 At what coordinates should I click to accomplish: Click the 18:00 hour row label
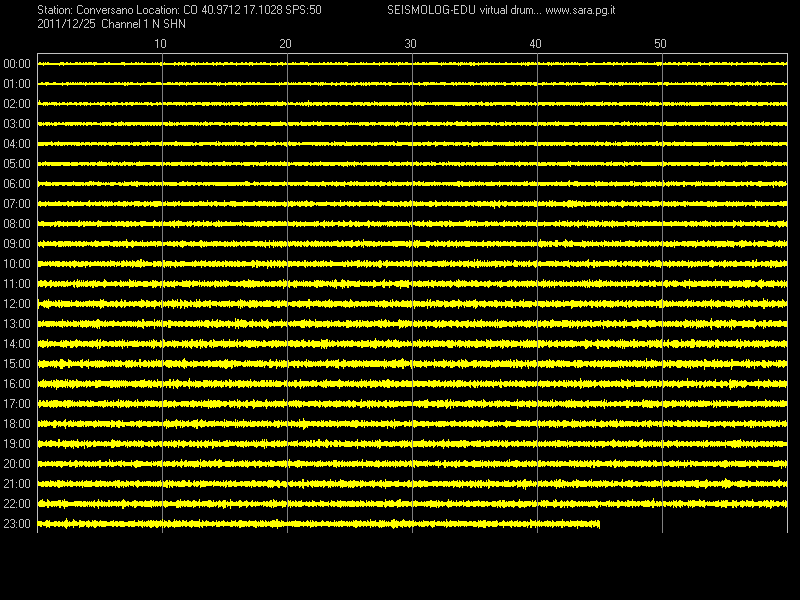(x=17, y=423)
